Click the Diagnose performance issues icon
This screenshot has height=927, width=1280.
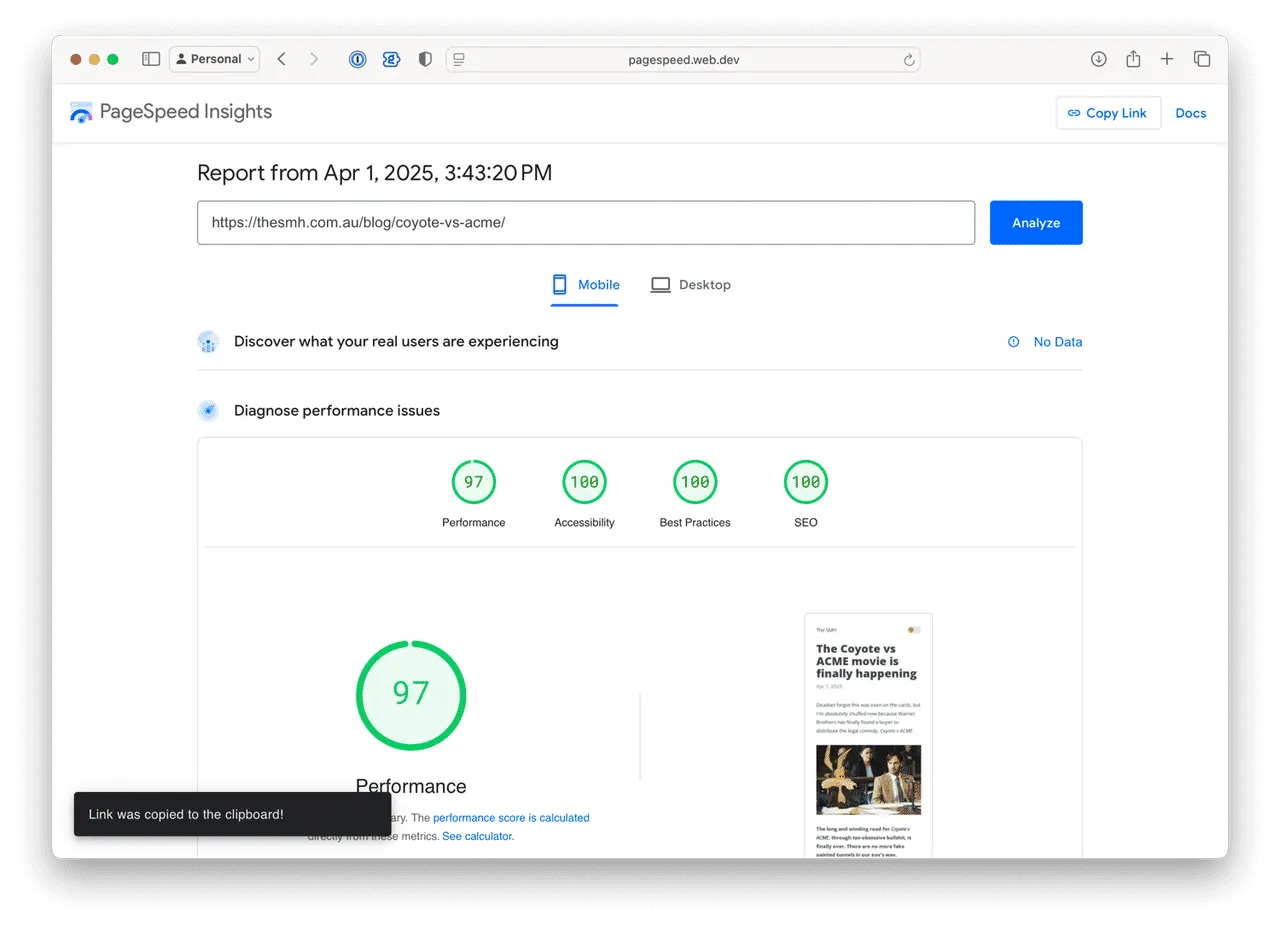[208, 410]
